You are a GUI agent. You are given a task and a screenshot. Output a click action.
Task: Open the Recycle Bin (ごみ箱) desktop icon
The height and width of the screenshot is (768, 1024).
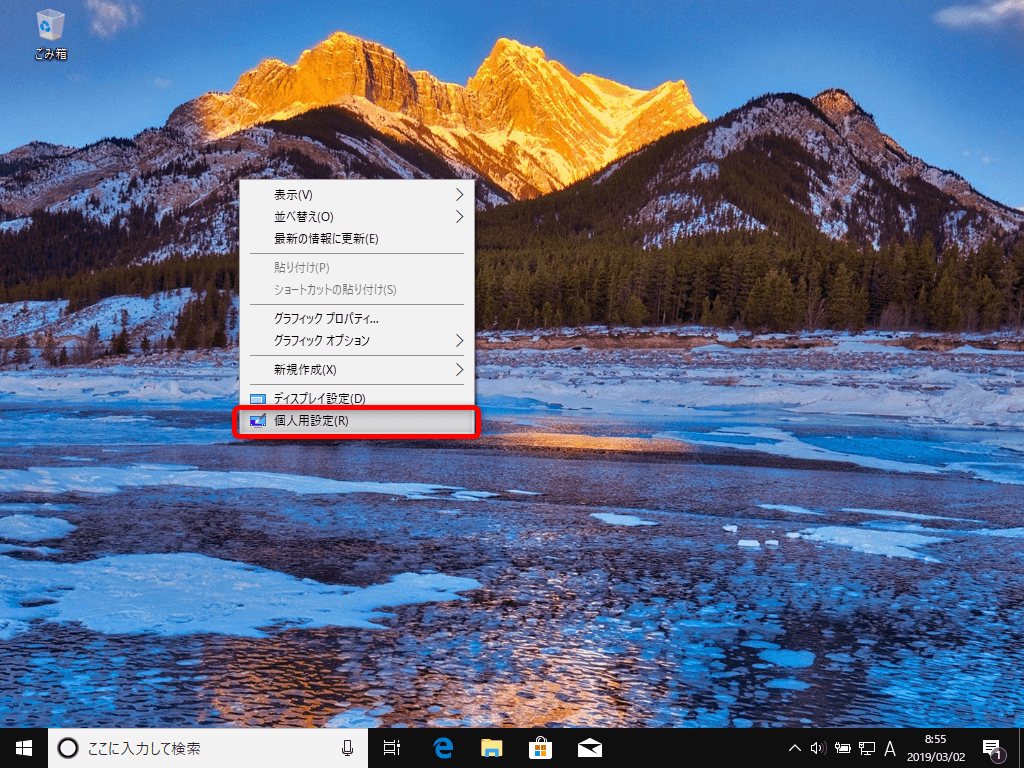50,35
